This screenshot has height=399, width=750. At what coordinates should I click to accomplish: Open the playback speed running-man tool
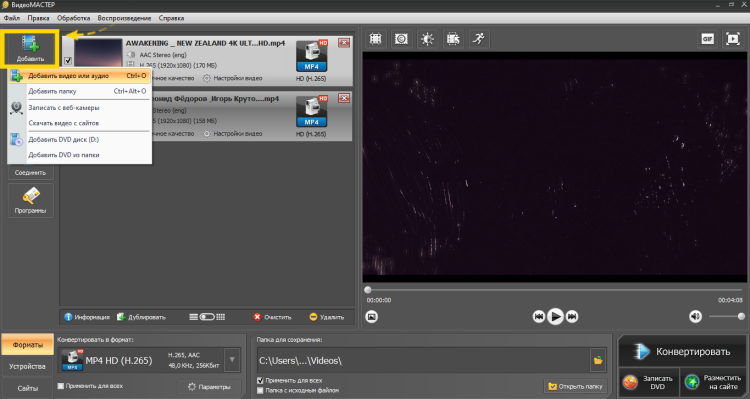[x=479, y=39]
